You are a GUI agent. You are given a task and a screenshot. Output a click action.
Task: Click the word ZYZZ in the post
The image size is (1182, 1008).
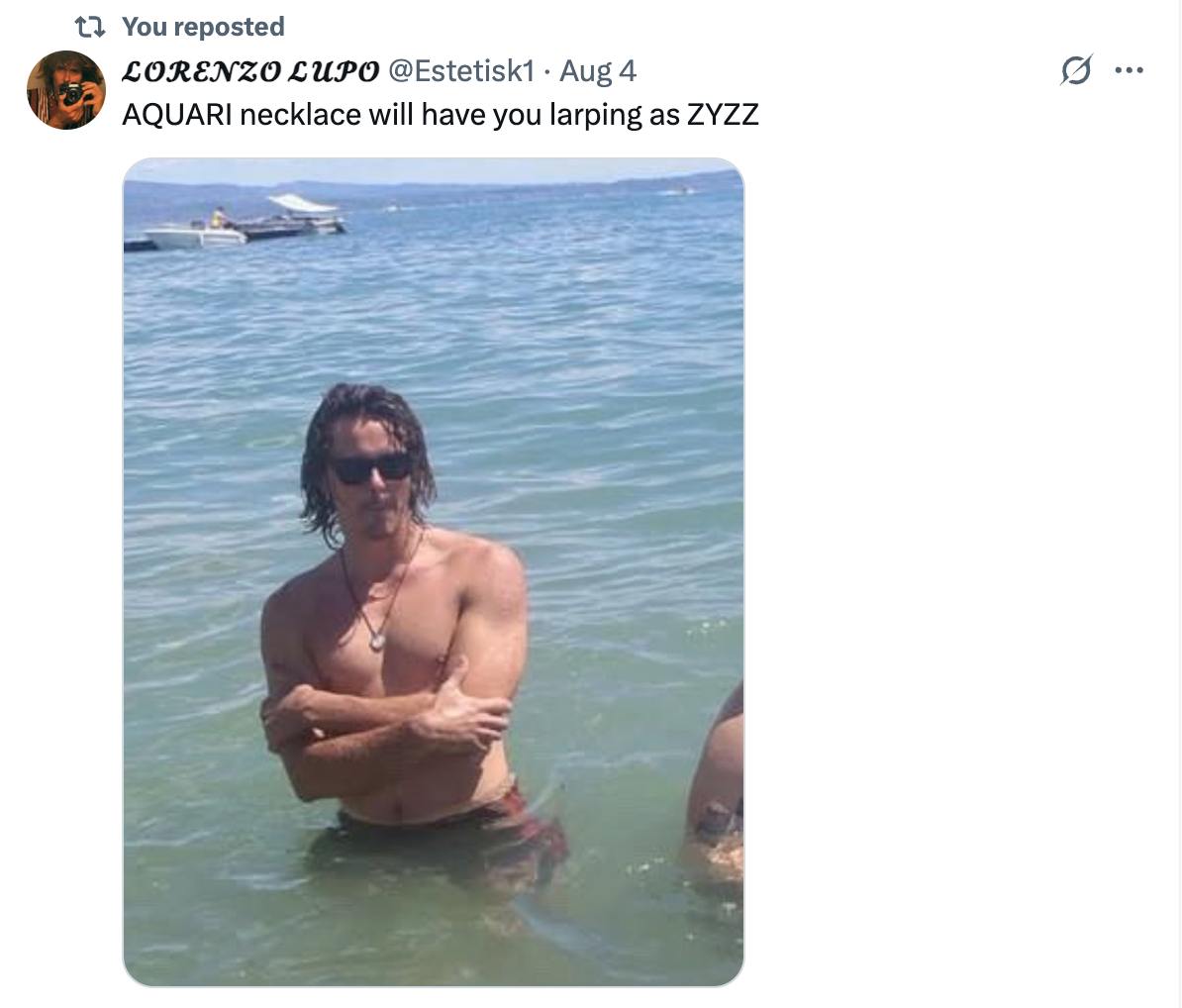722,115
